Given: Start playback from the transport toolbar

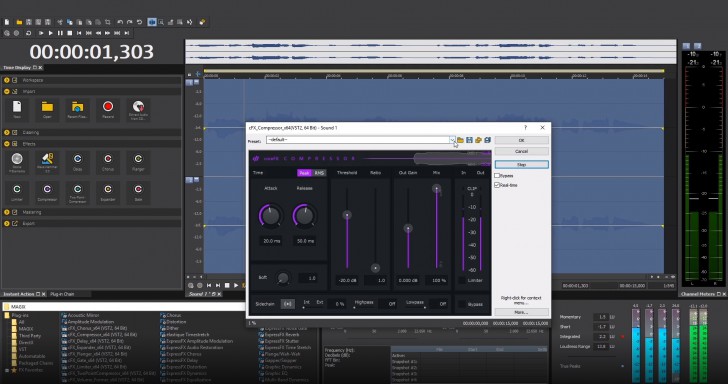Looking at the screenshot, I should click(x=51, y=33).
